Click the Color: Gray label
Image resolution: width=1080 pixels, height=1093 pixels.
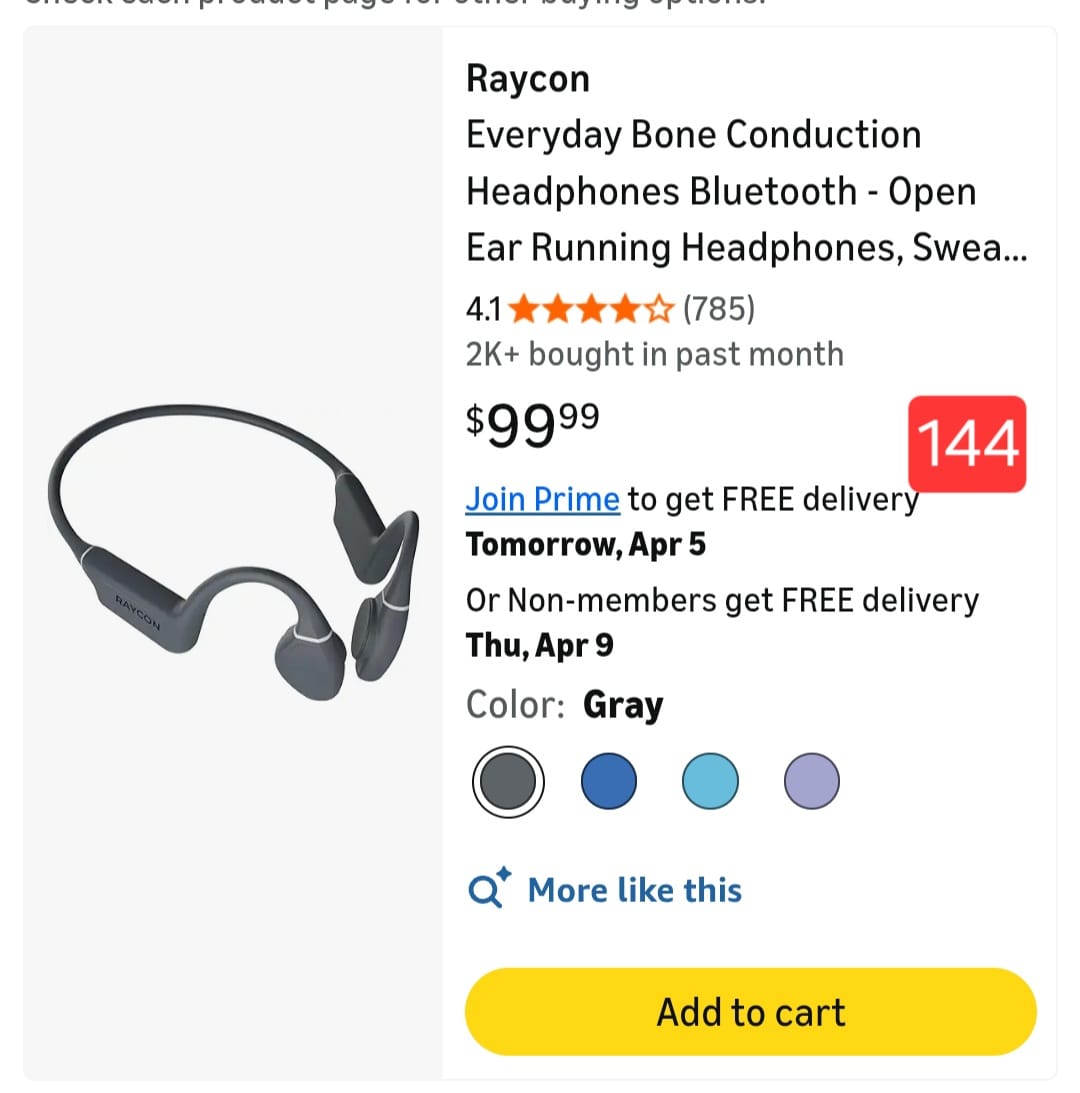pos(564,705)
